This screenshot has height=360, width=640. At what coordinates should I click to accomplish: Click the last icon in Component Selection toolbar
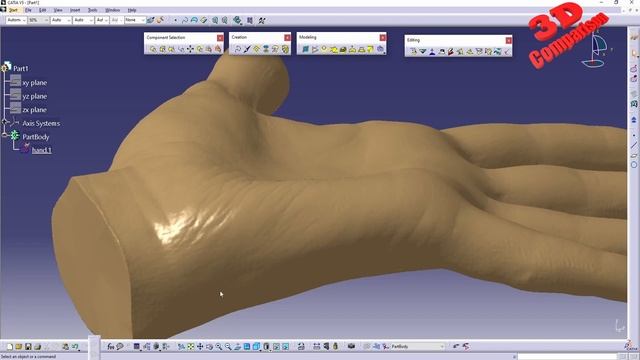(x=218, y=49)
